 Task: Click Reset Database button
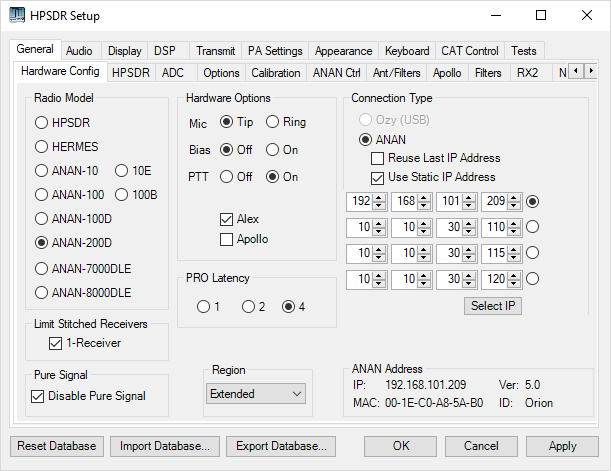pos(57,446)
